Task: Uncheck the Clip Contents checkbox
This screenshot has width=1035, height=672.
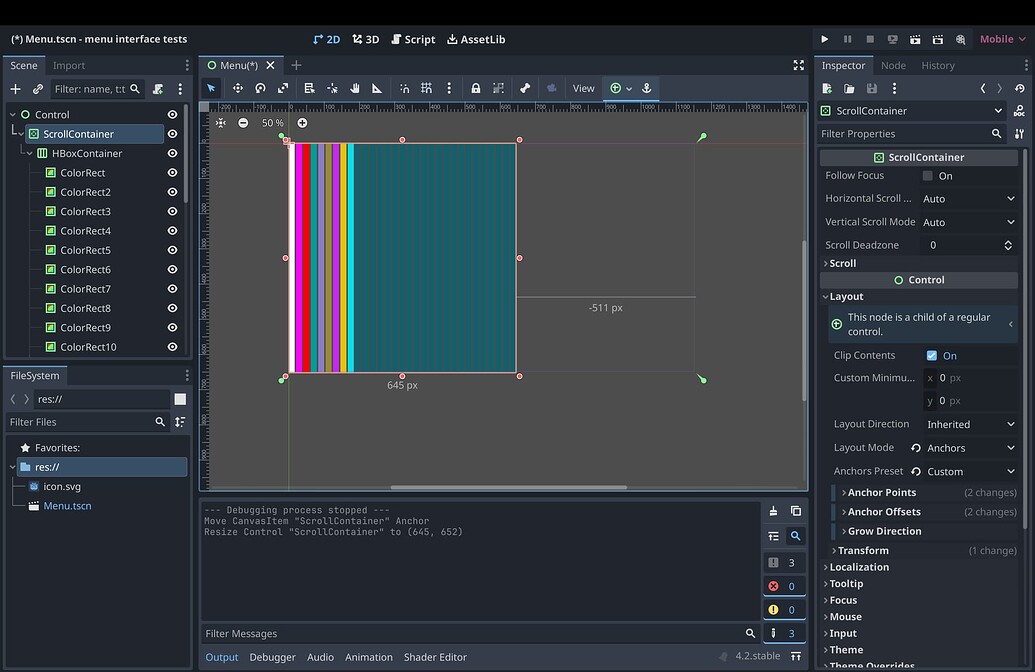Action: click(x=932, y=356)
